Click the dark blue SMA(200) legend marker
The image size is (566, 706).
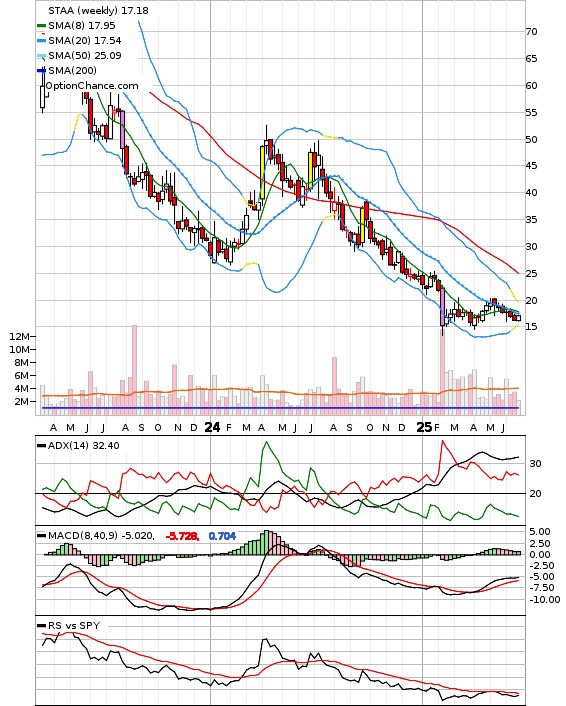click(41, 71)
